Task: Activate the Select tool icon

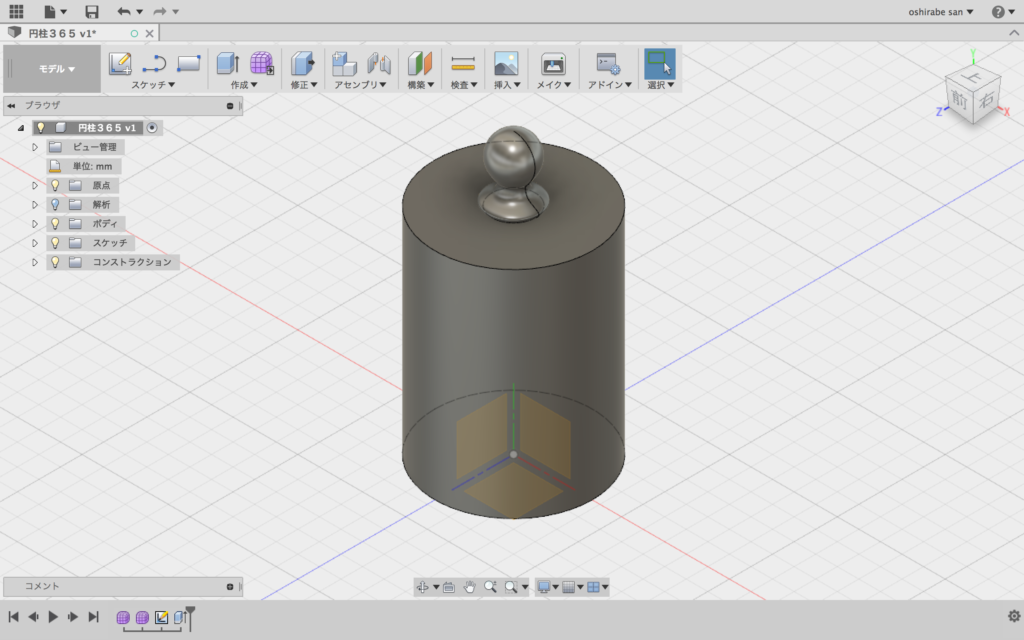Action: pyautogui.click(x=660, y=63)
